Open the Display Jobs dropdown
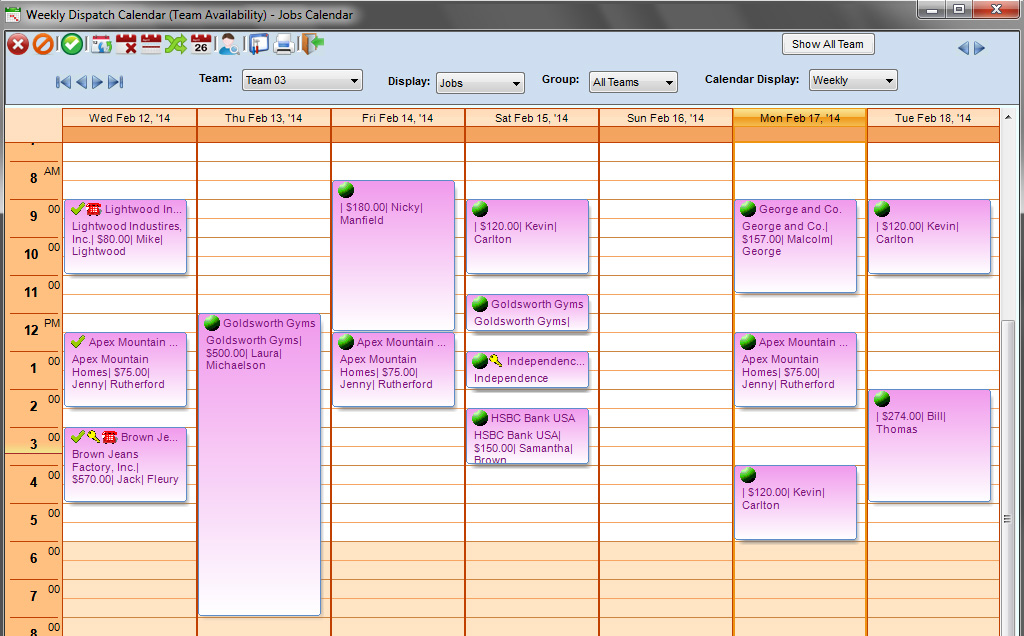The image size is (1024, 636). [x=480, y=83]
